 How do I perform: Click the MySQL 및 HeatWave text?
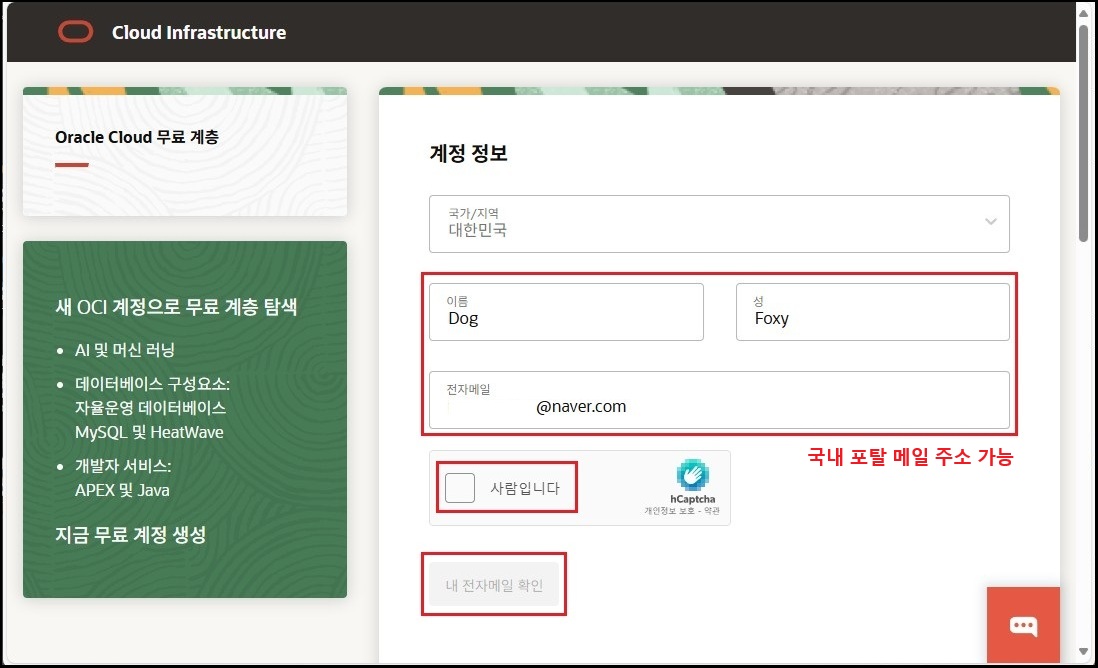(x=149, y=432)
